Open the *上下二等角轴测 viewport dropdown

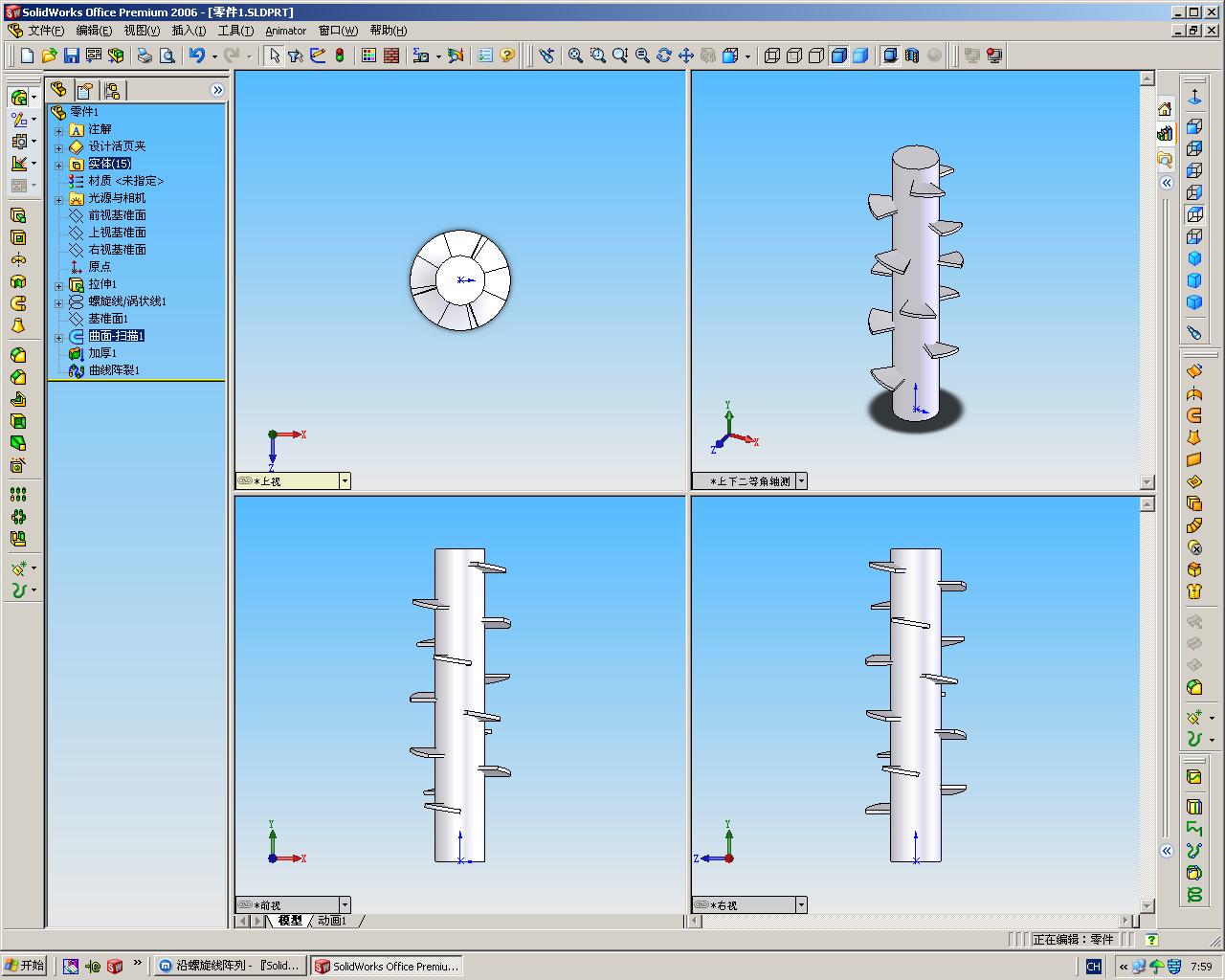tap(802, 480)
